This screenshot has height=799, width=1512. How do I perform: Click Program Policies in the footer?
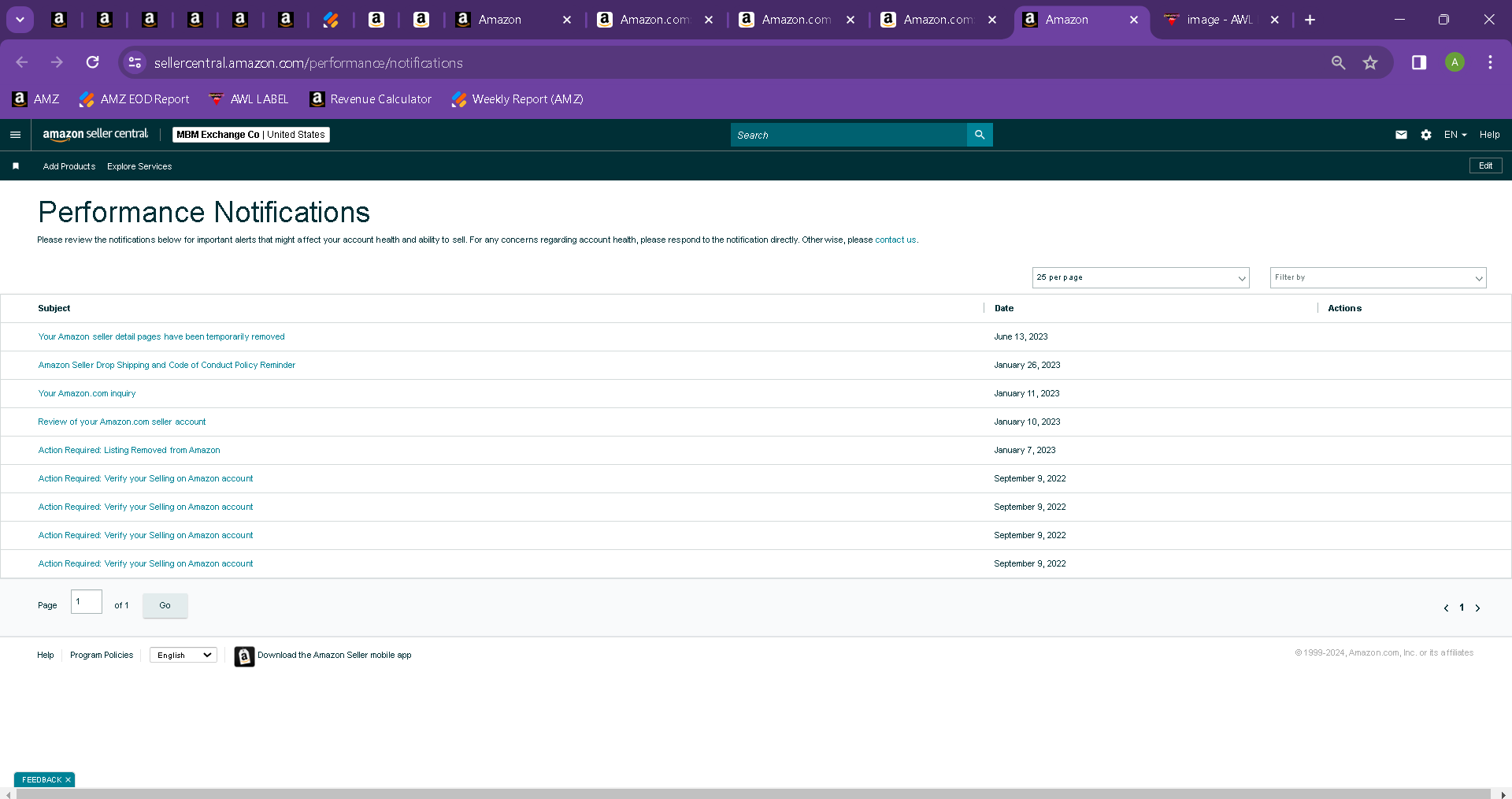(x=102, y=655)
